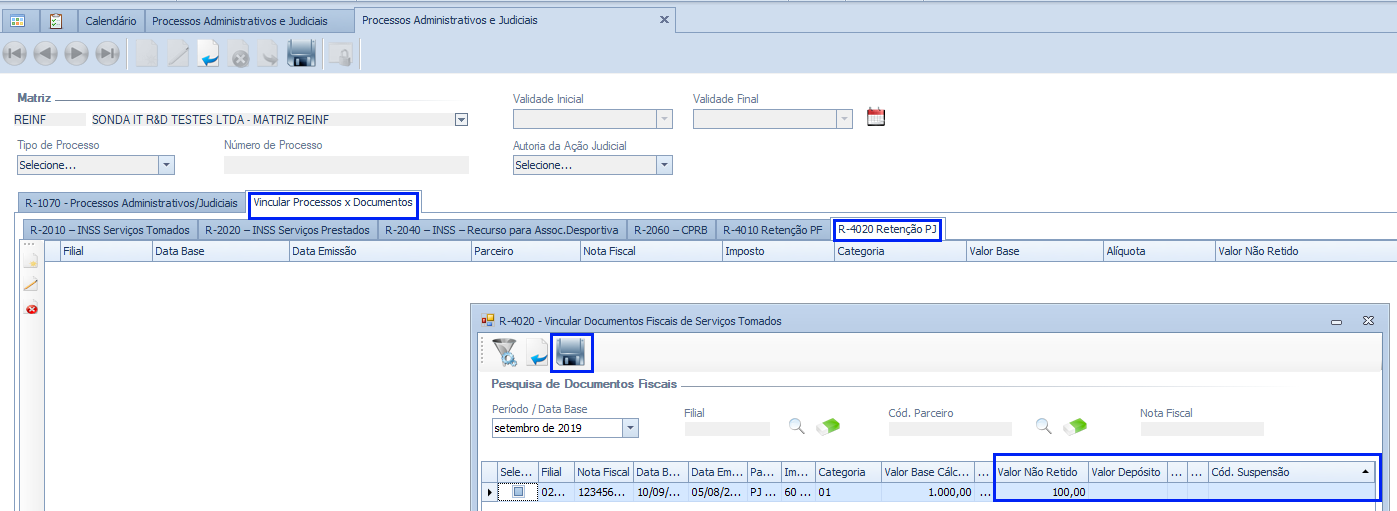This screenshot has height=511, width=1397.
Task: Click the Cód. Parceiro search field in dialog
Action: (x=950, y=429)
